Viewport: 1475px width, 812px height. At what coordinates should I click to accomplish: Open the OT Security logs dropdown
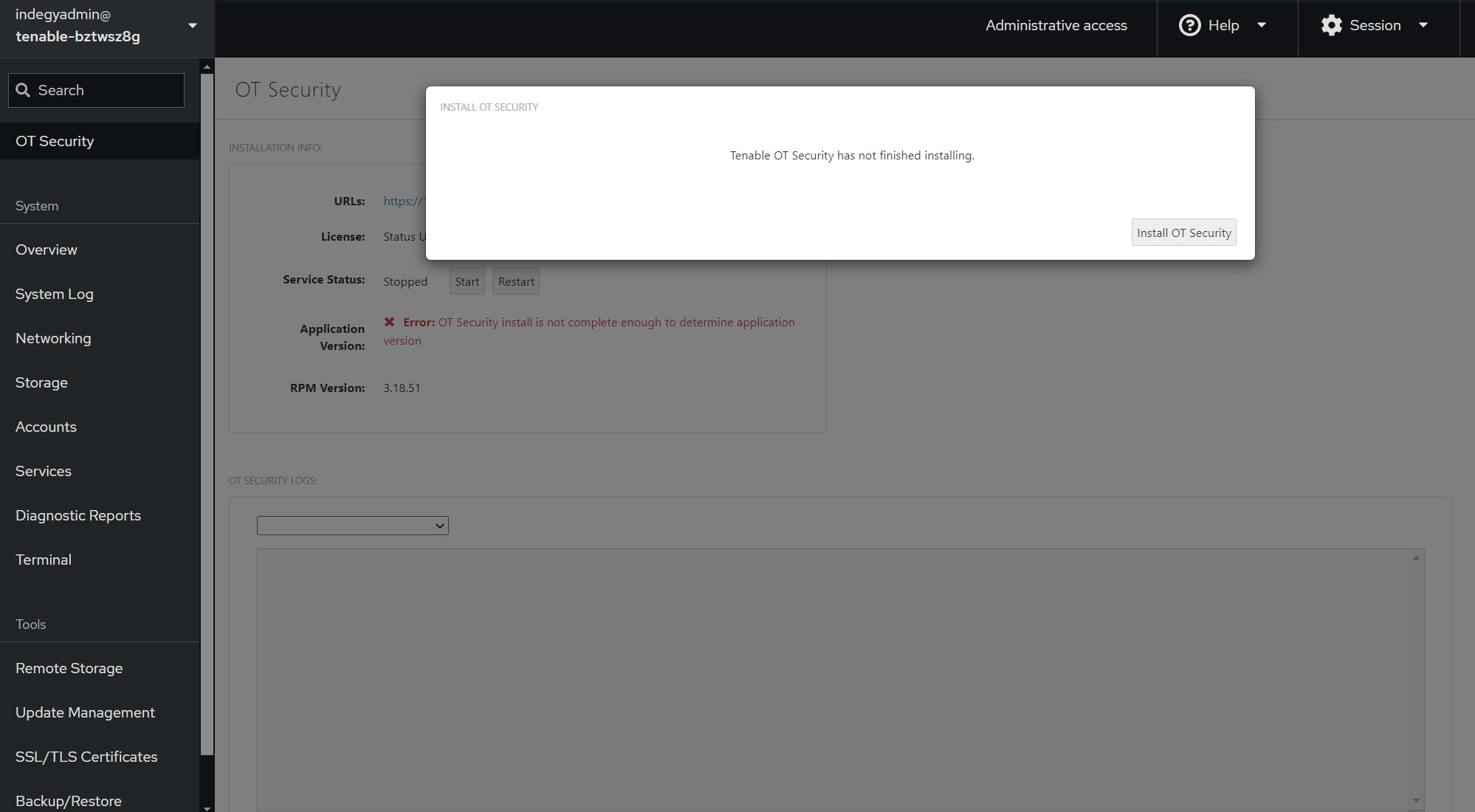(x=353, y=526)
